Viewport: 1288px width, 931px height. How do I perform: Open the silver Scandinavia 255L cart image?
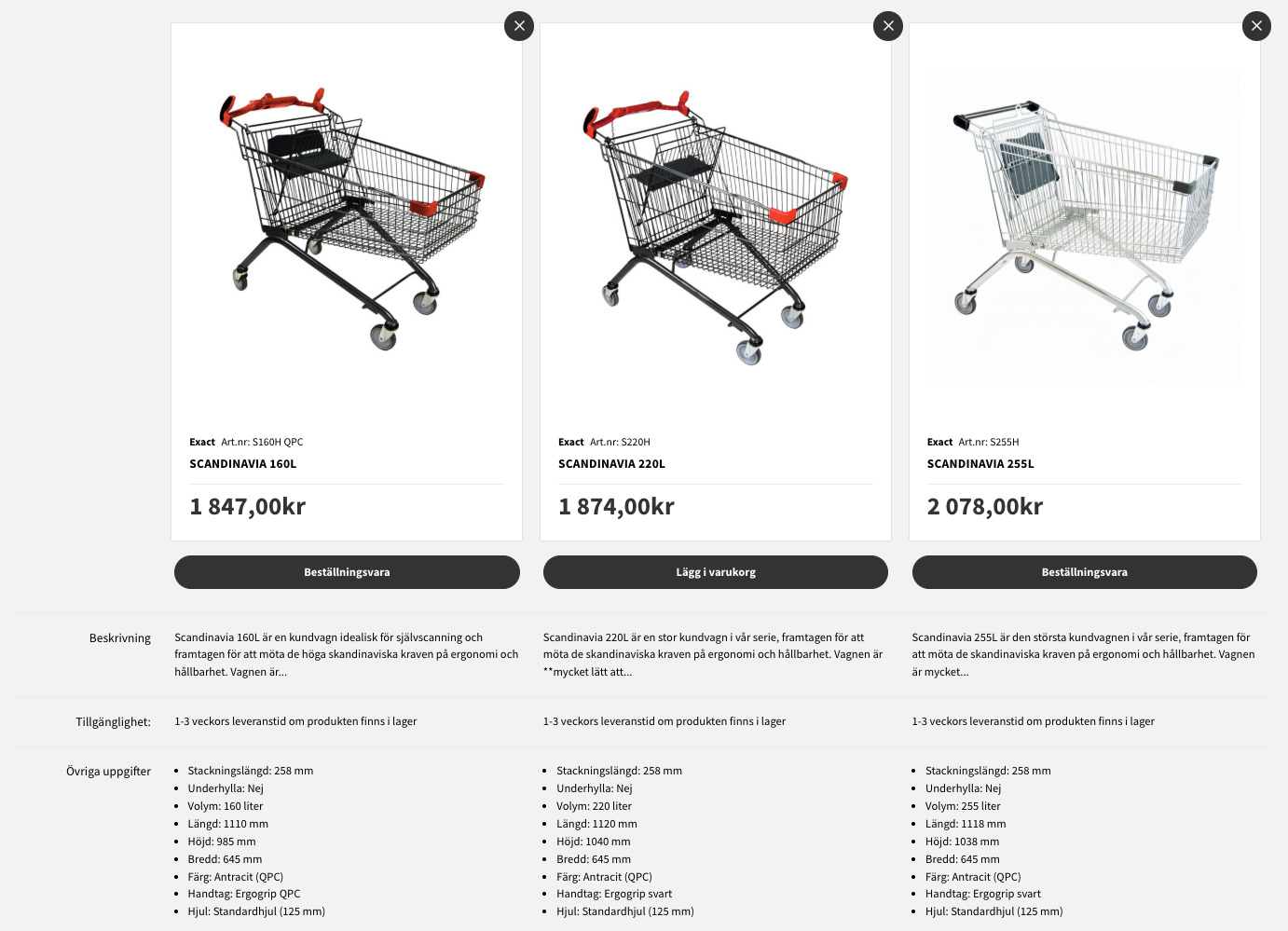(1085, 226)
